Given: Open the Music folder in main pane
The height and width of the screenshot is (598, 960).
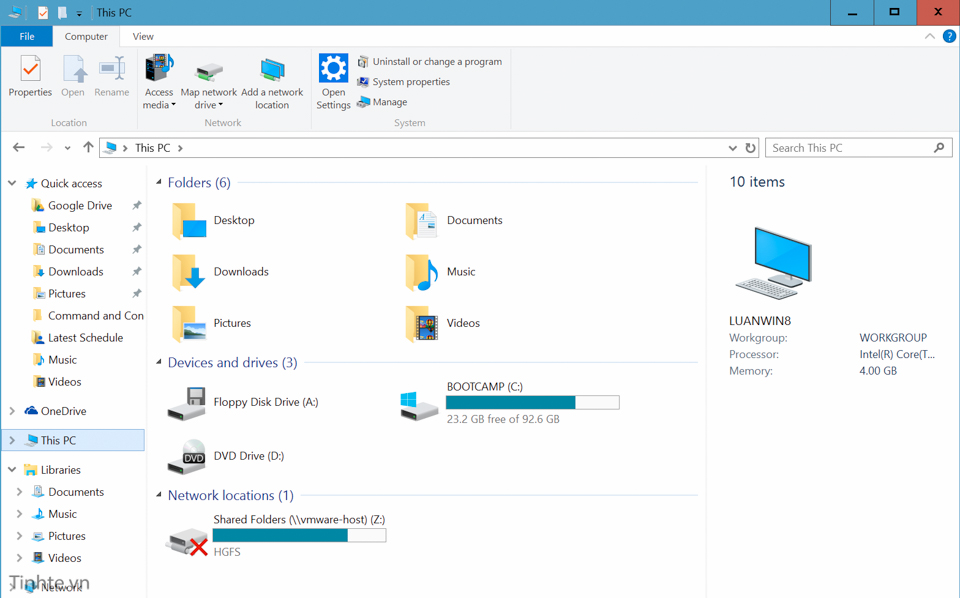Looking at the screenshot, I should [440, 272].
